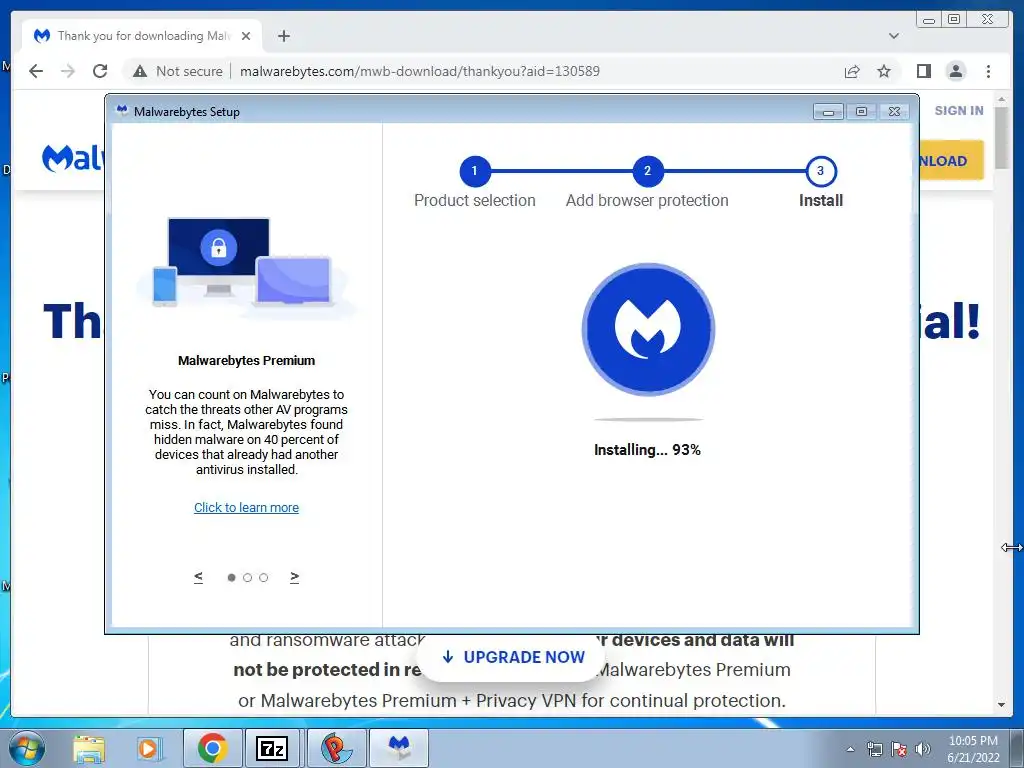
Task: Click the UPGRADE NOW button
Action: pos(513,657)
